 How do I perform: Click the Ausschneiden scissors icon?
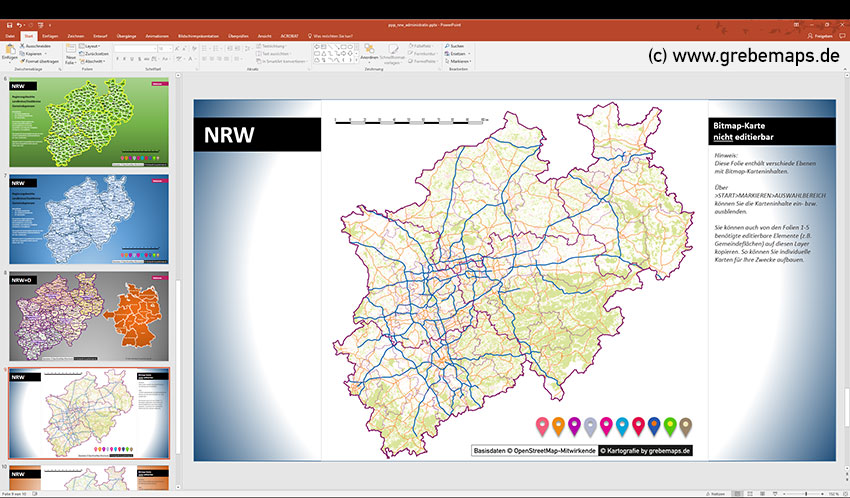24,46
